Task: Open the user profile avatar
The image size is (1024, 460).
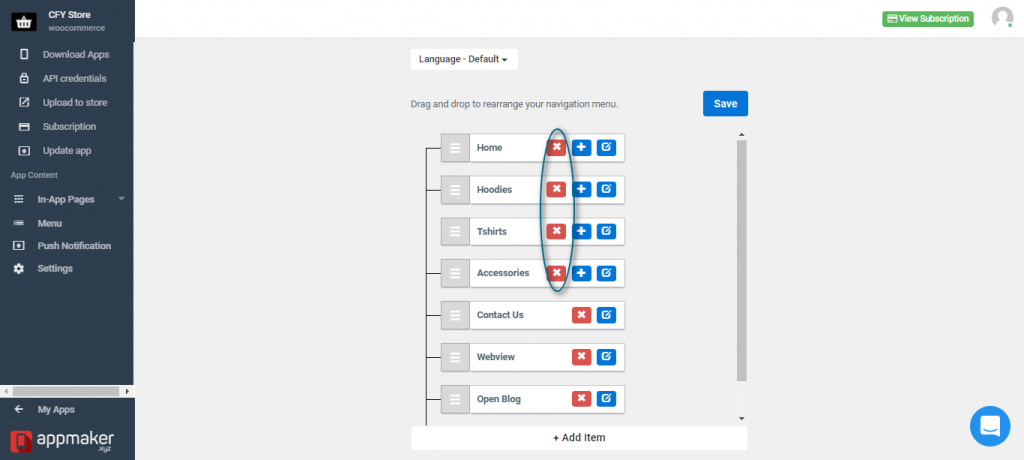Action: tap(1002, 18)
